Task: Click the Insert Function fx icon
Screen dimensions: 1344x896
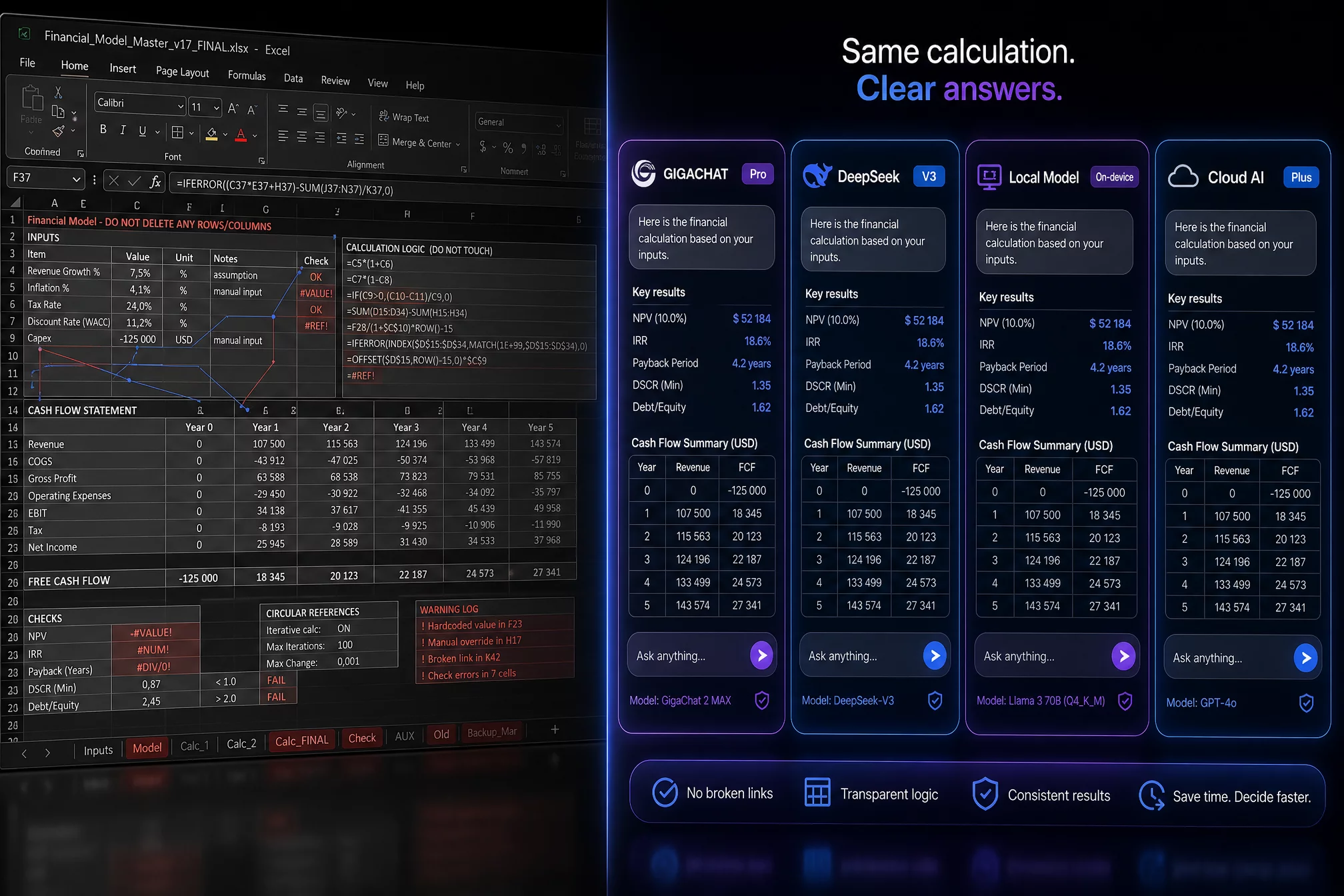Action: point(155,181)
